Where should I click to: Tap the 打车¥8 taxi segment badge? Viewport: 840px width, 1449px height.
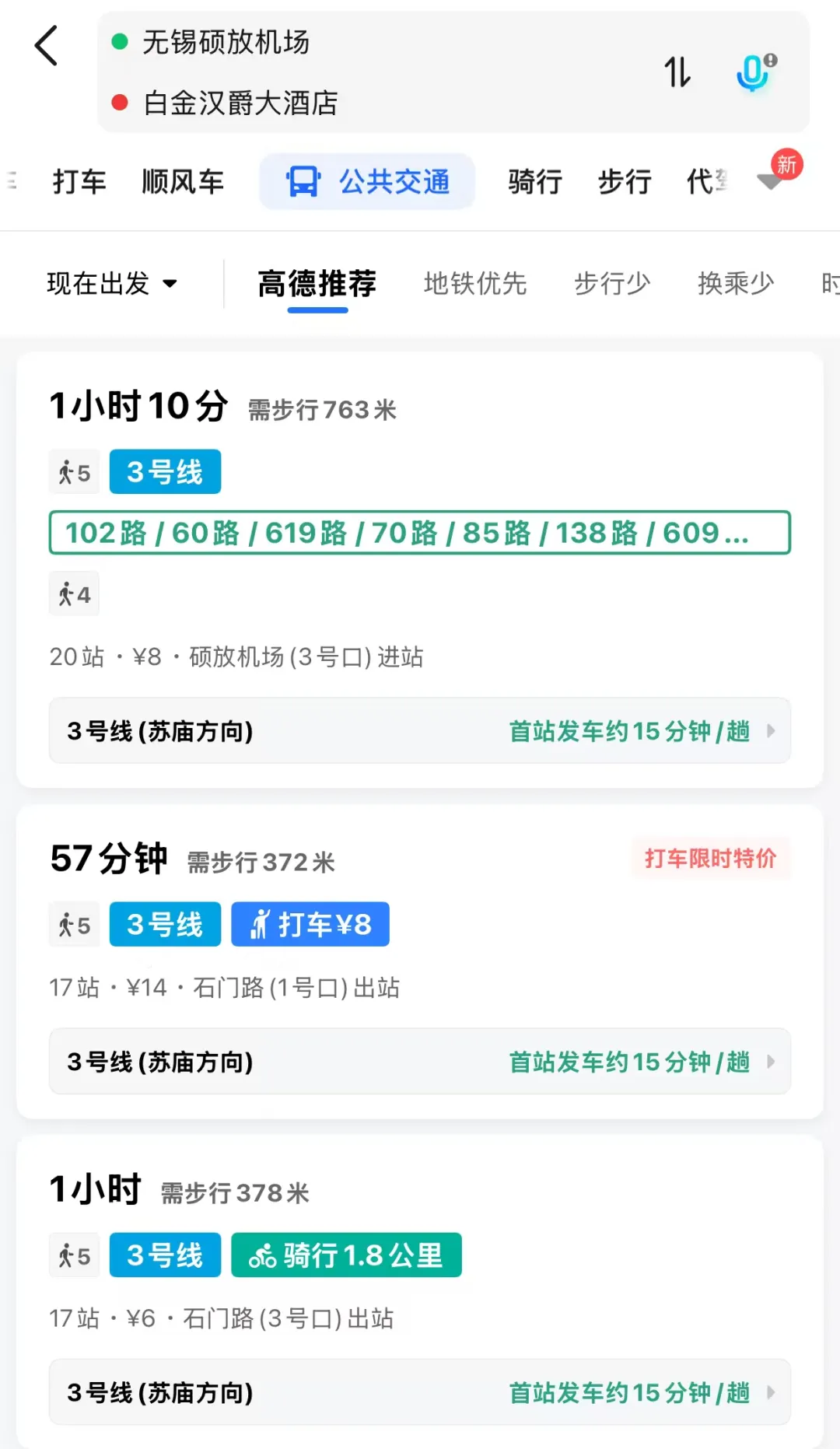[x=310, y=924]
